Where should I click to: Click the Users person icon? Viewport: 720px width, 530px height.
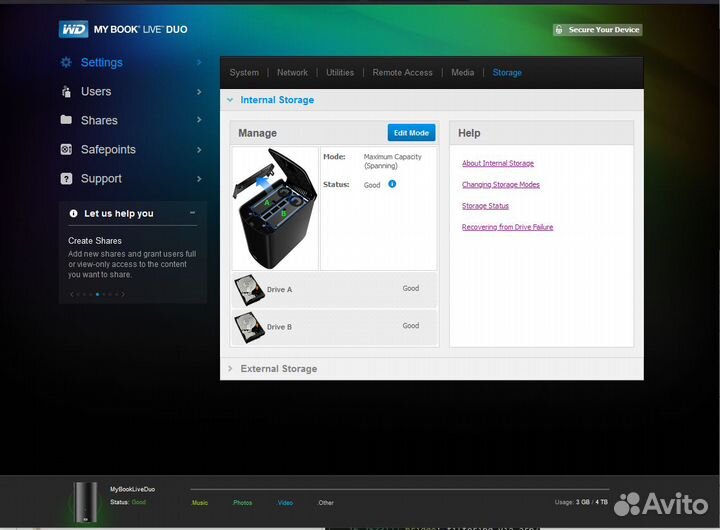tap(66, 91)
